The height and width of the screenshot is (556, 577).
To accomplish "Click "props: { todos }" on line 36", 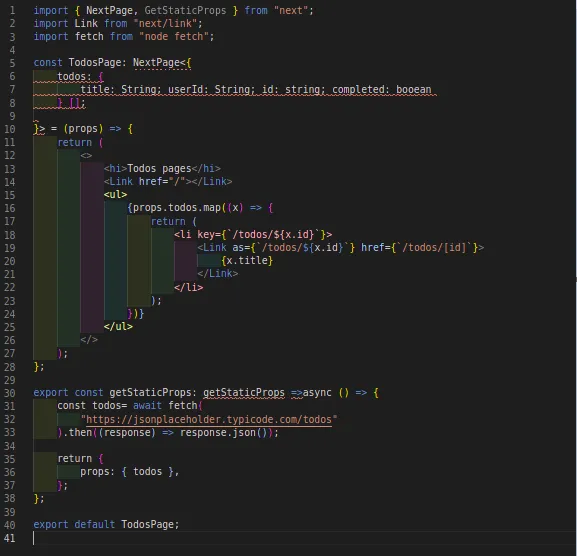I will pyautogui.click(x=127, y=472).
